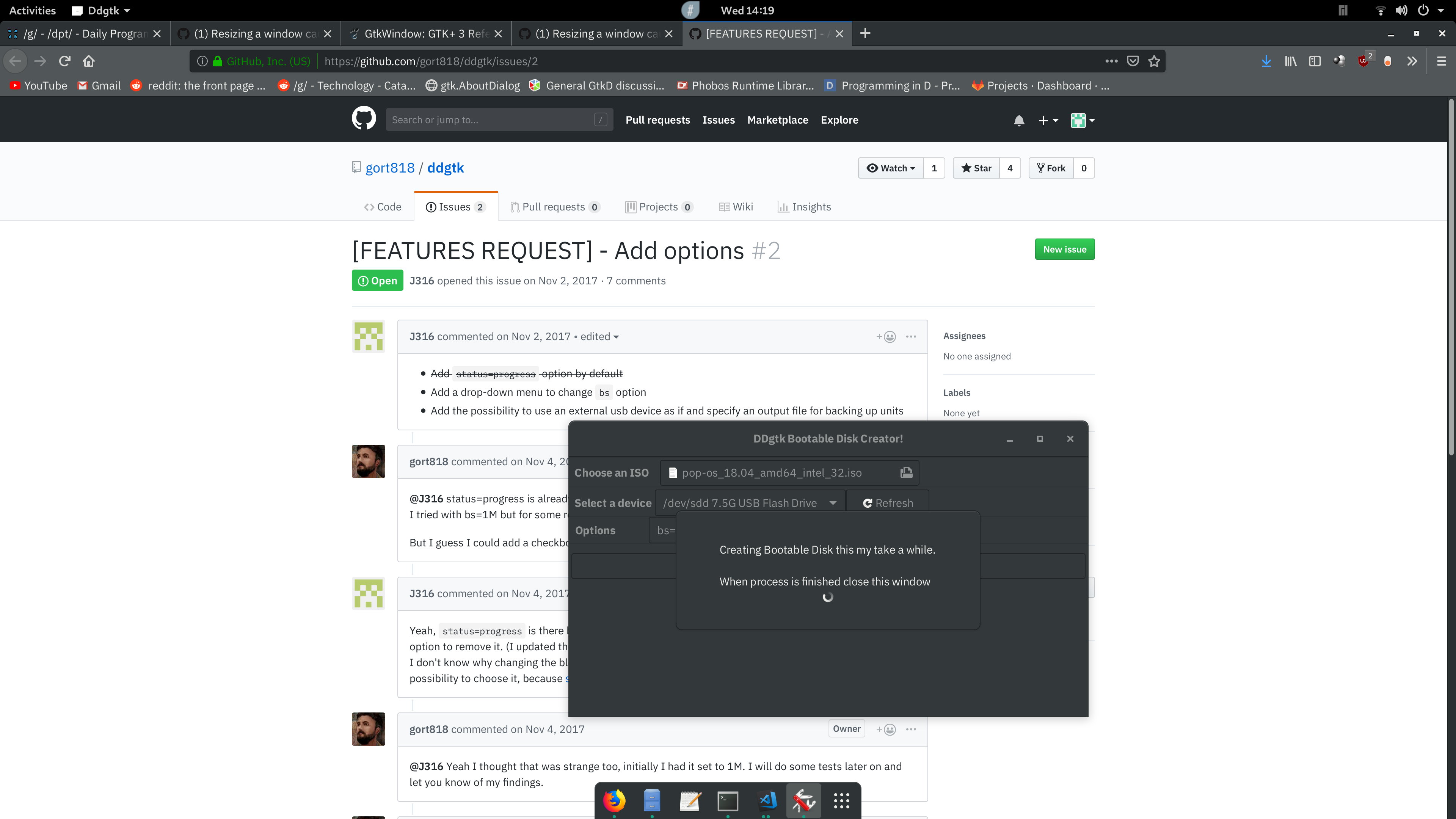This screenshot has height=819, width=1456.
Task: Open the Watch dropdown for the repo
Action: click(891, 168)
